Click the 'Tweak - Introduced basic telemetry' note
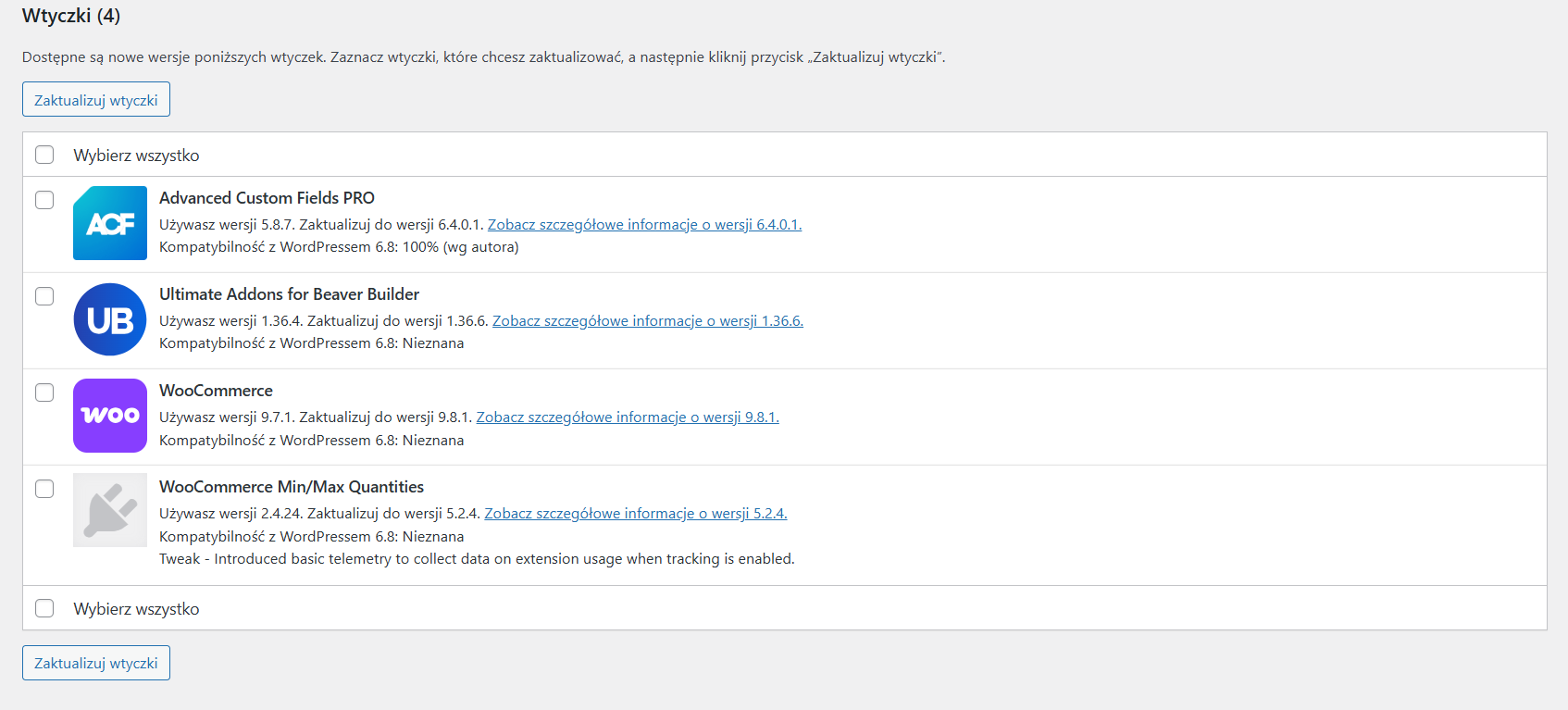The width and height of the screenshot is (1568, 710). click(477, 558)
